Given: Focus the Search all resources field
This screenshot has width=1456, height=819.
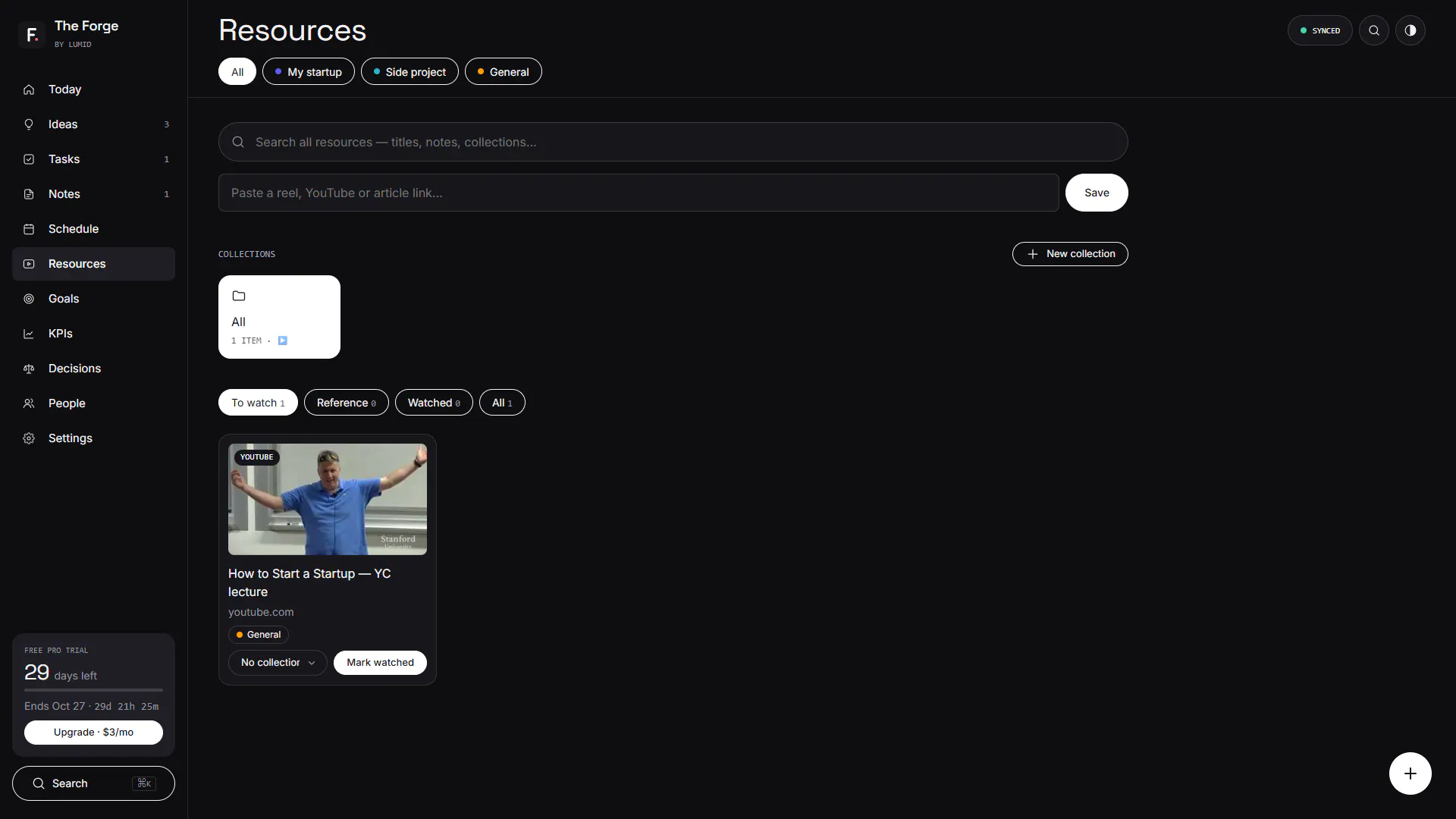Looking at the screenshot, I should [673, 142].
